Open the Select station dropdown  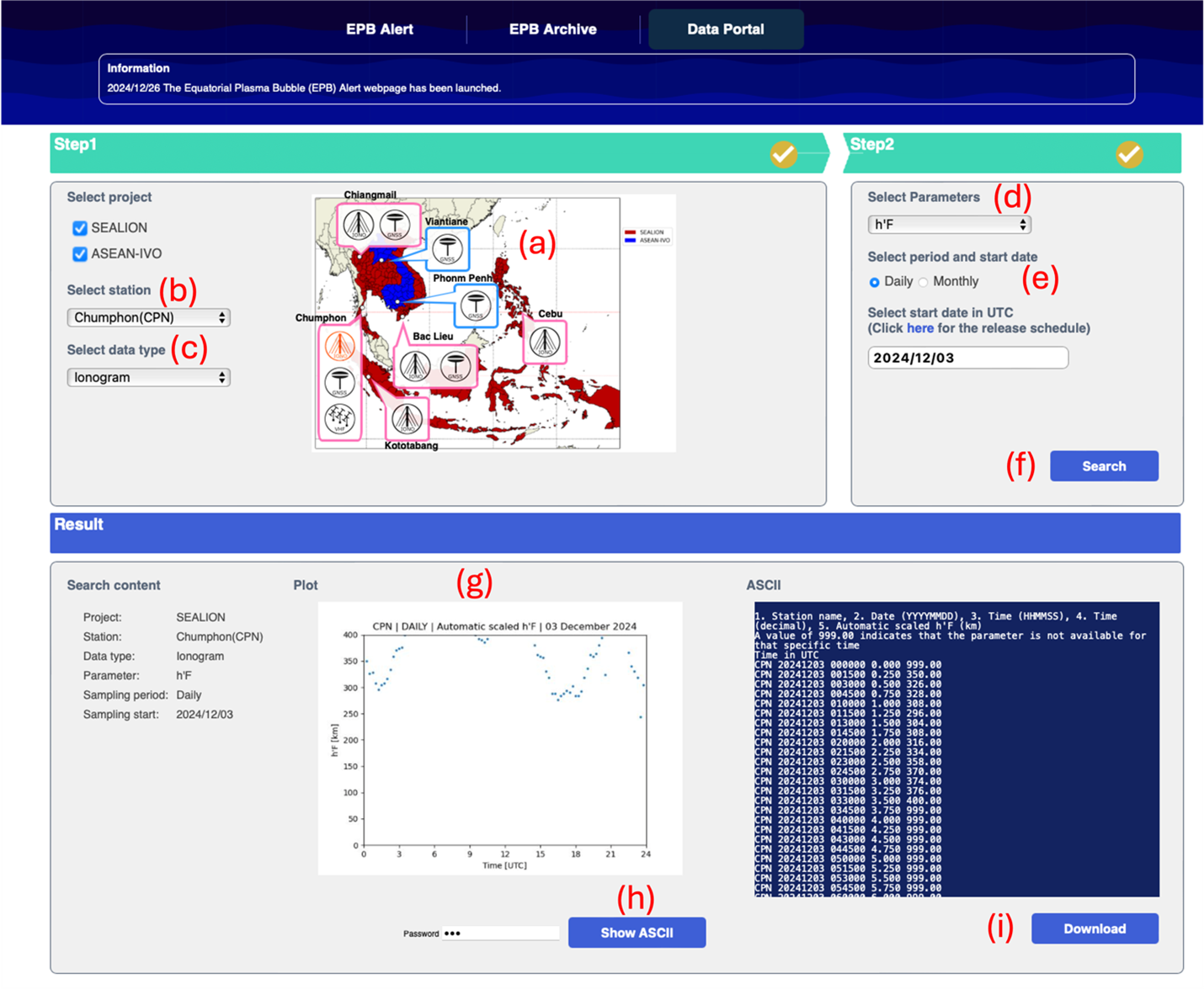148,317
